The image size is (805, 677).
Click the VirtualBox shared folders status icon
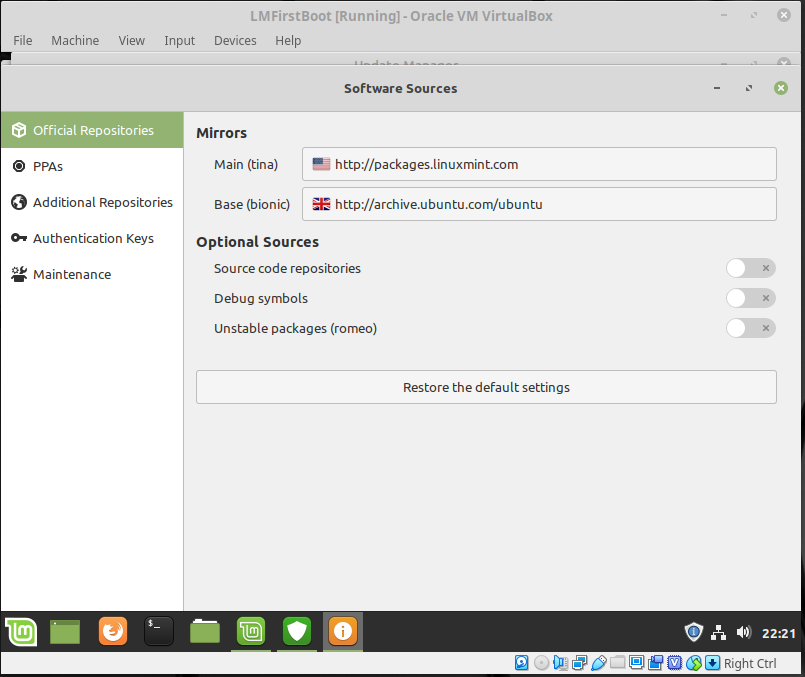pos(618,663)
